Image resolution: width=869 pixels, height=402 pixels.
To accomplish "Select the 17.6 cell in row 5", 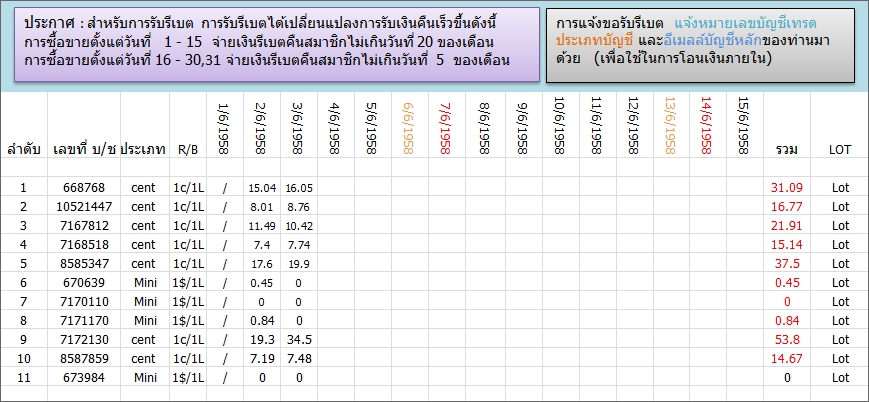I will [x=262, y=263].
